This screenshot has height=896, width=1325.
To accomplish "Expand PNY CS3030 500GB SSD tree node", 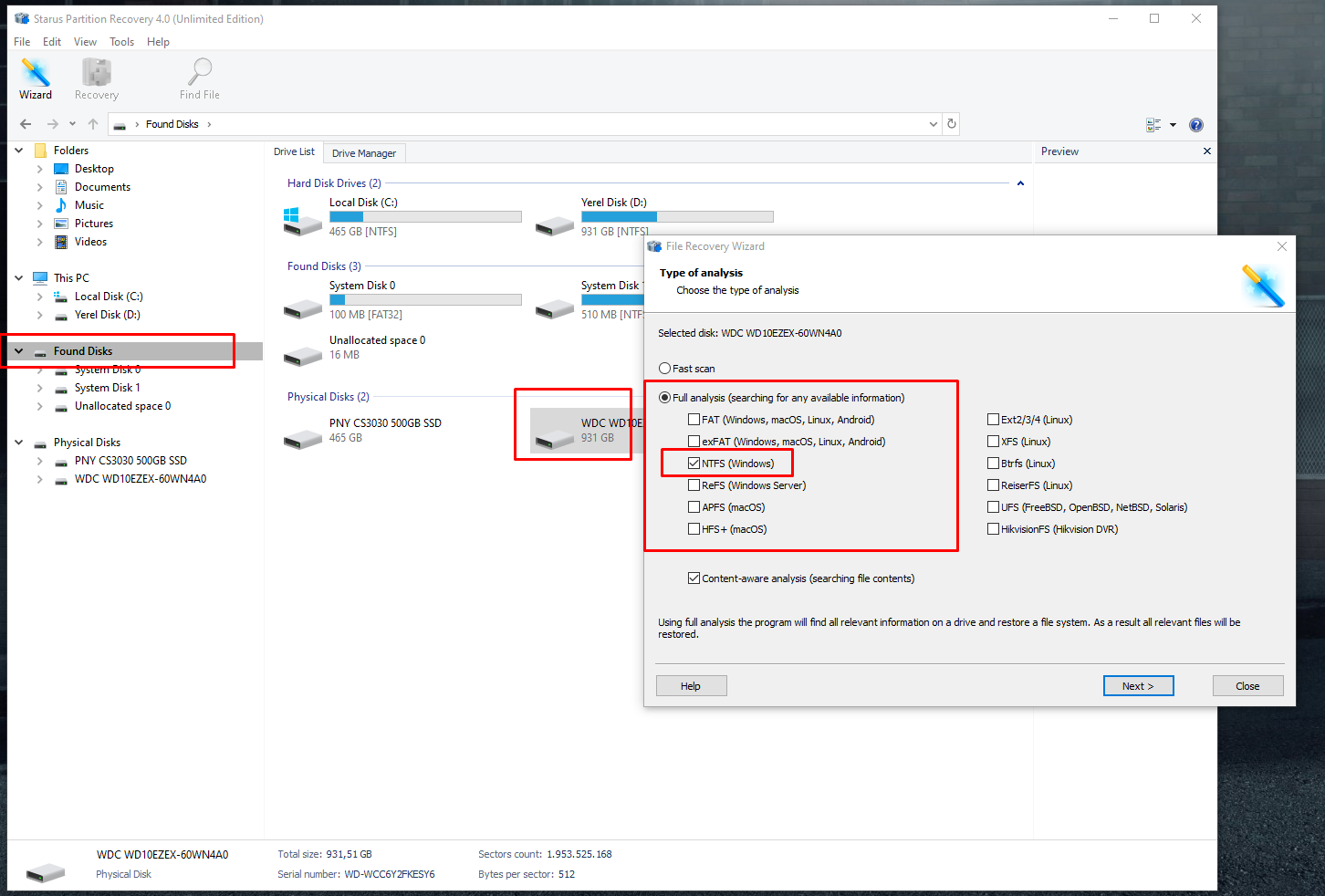I will [39, 461].
